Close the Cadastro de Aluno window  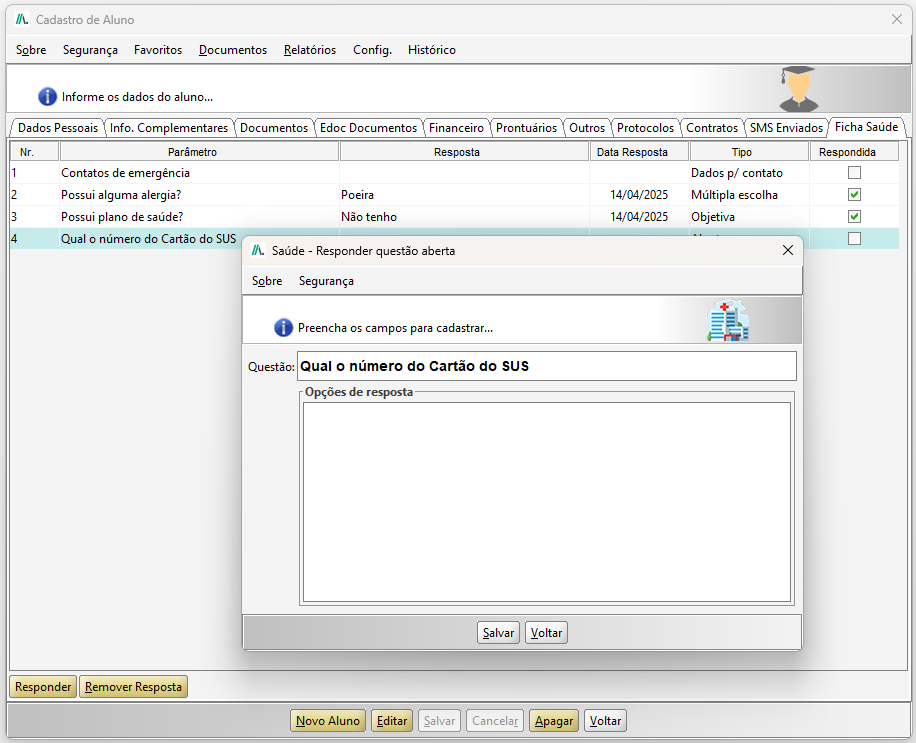[897, 19]
